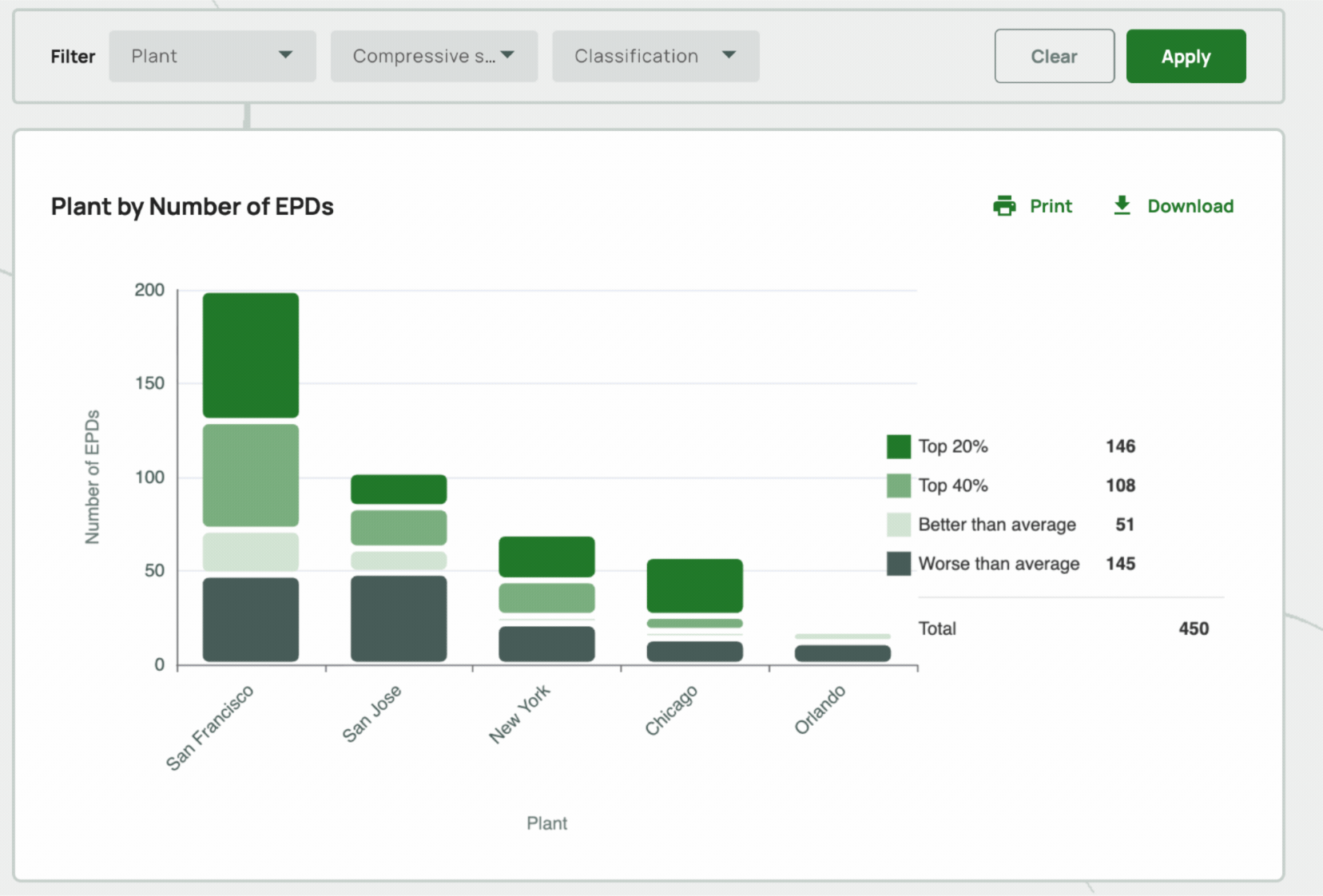Select Chicago Worse than average segment

coord(695,652)
